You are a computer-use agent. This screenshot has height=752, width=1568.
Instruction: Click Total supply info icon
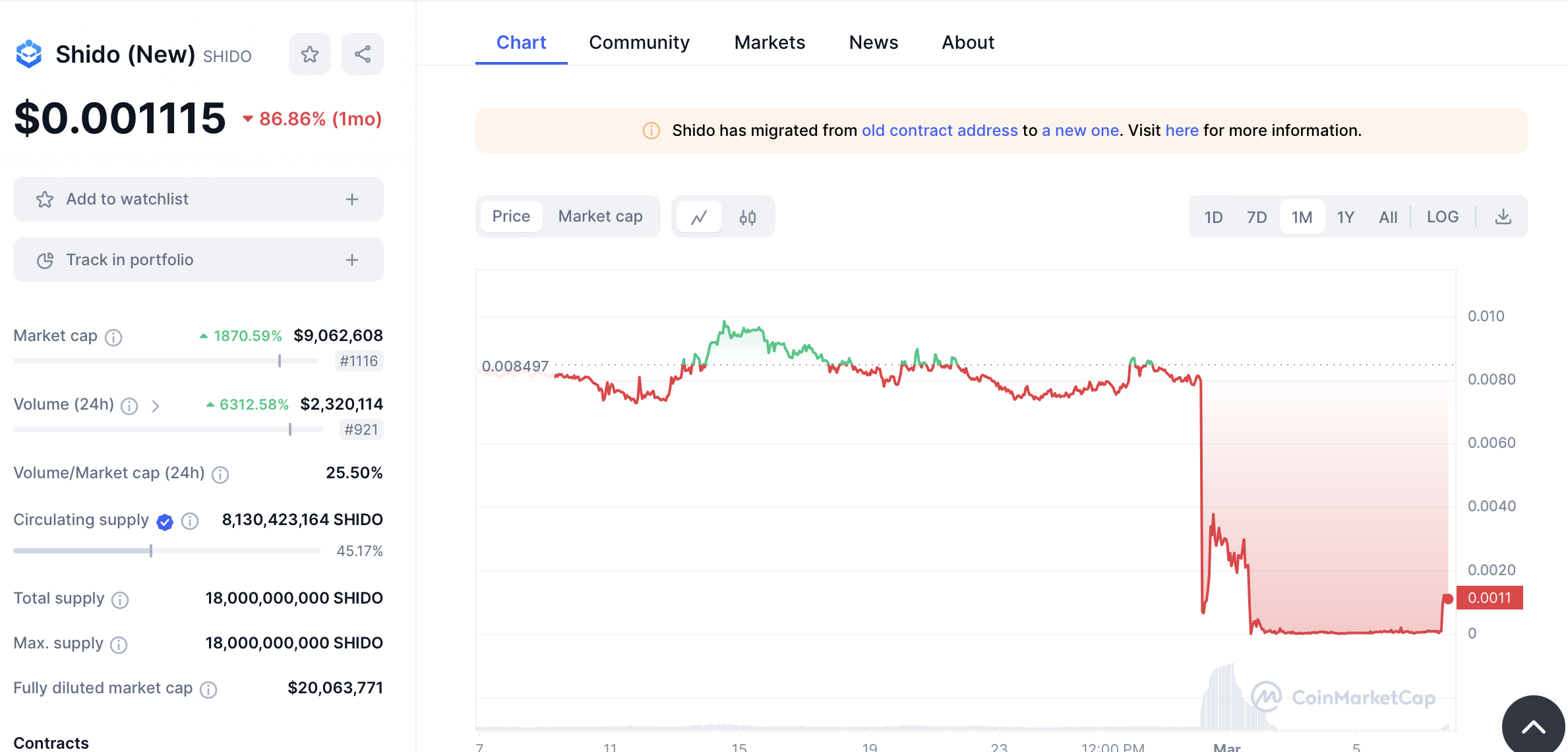pyautogui.click(x=120, y=600)
